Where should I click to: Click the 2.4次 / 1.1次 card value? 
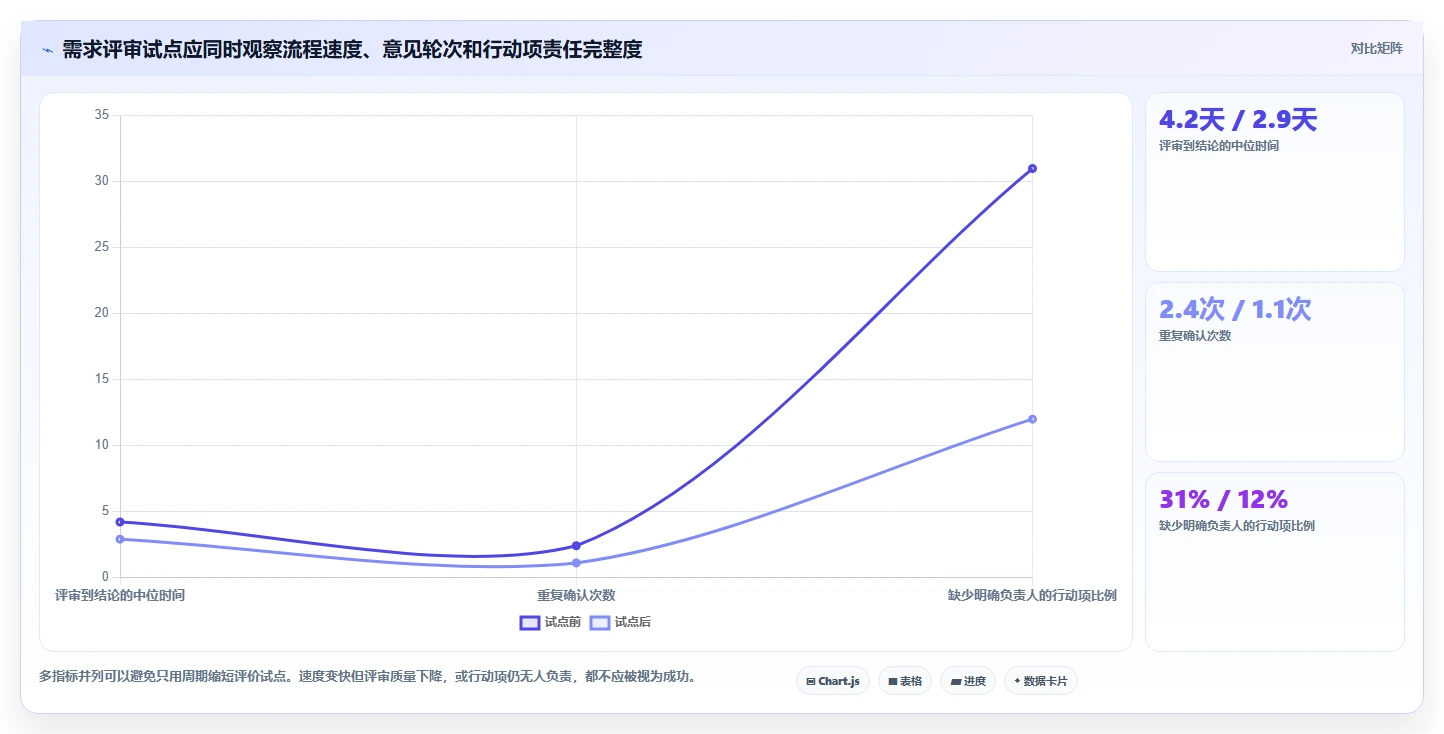coord(1235,310)
